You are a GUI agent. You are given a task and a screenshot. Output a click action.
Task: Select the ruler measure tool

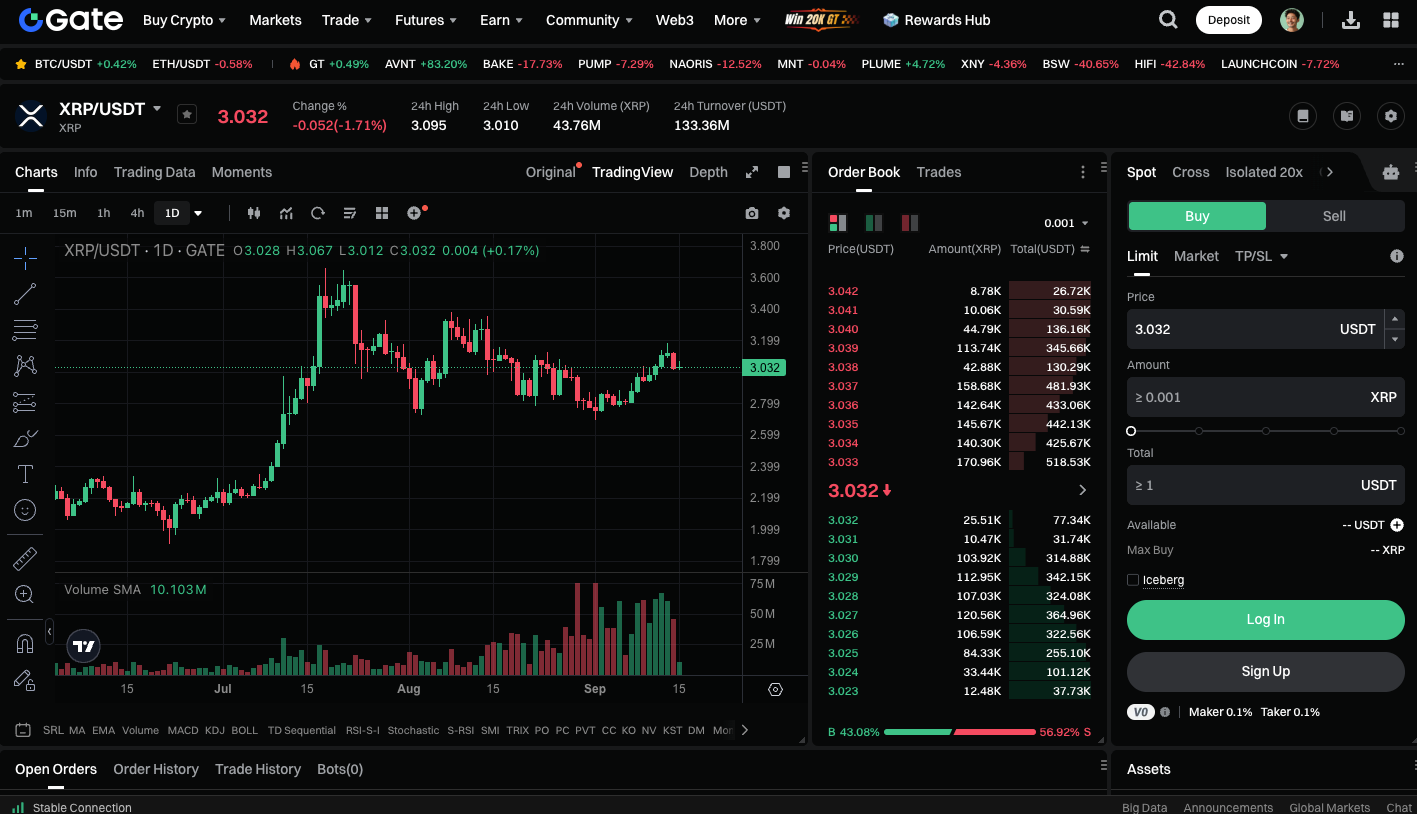click(x=25, y=558)
